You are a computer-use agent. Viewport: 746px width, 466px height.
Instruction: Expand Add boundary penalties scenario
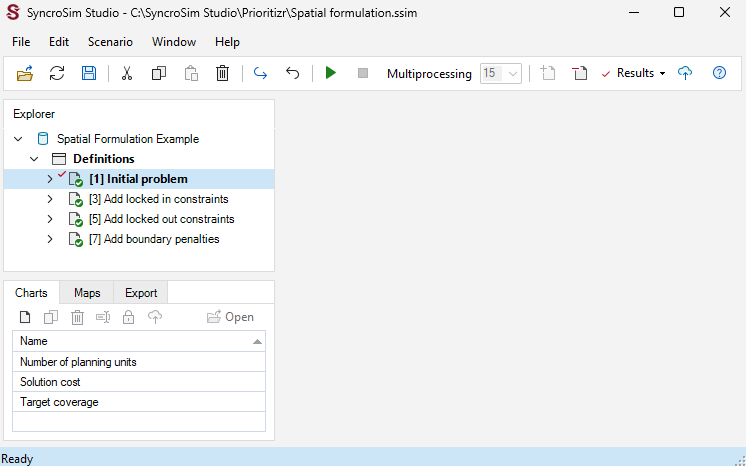coord(49,239)
